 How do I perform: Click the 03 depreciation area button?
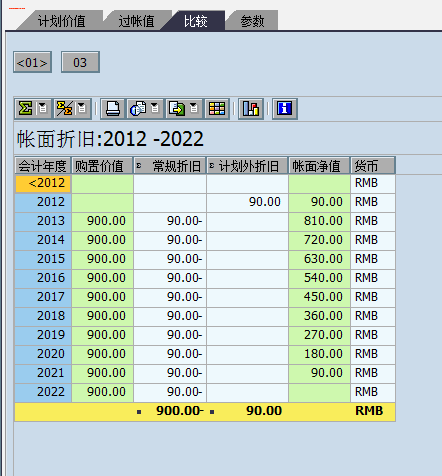[x=80, y=62]
